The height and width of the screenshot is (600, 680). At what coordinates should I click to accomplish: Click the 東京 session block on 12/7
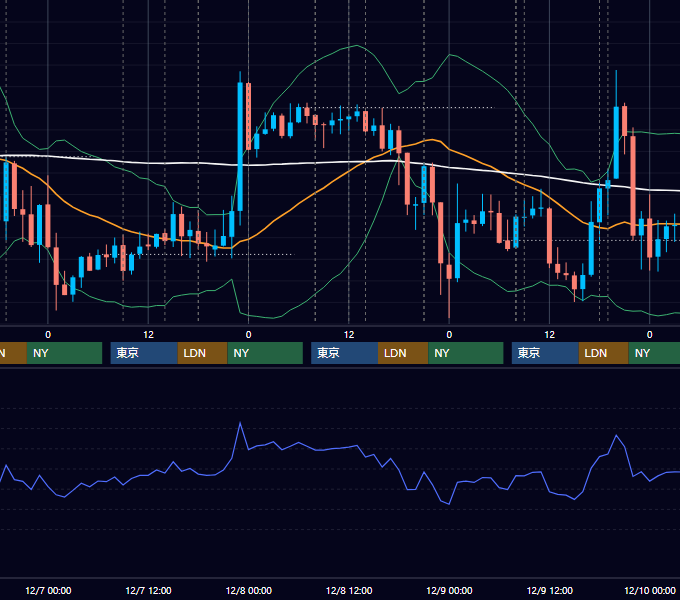(144, 353)
